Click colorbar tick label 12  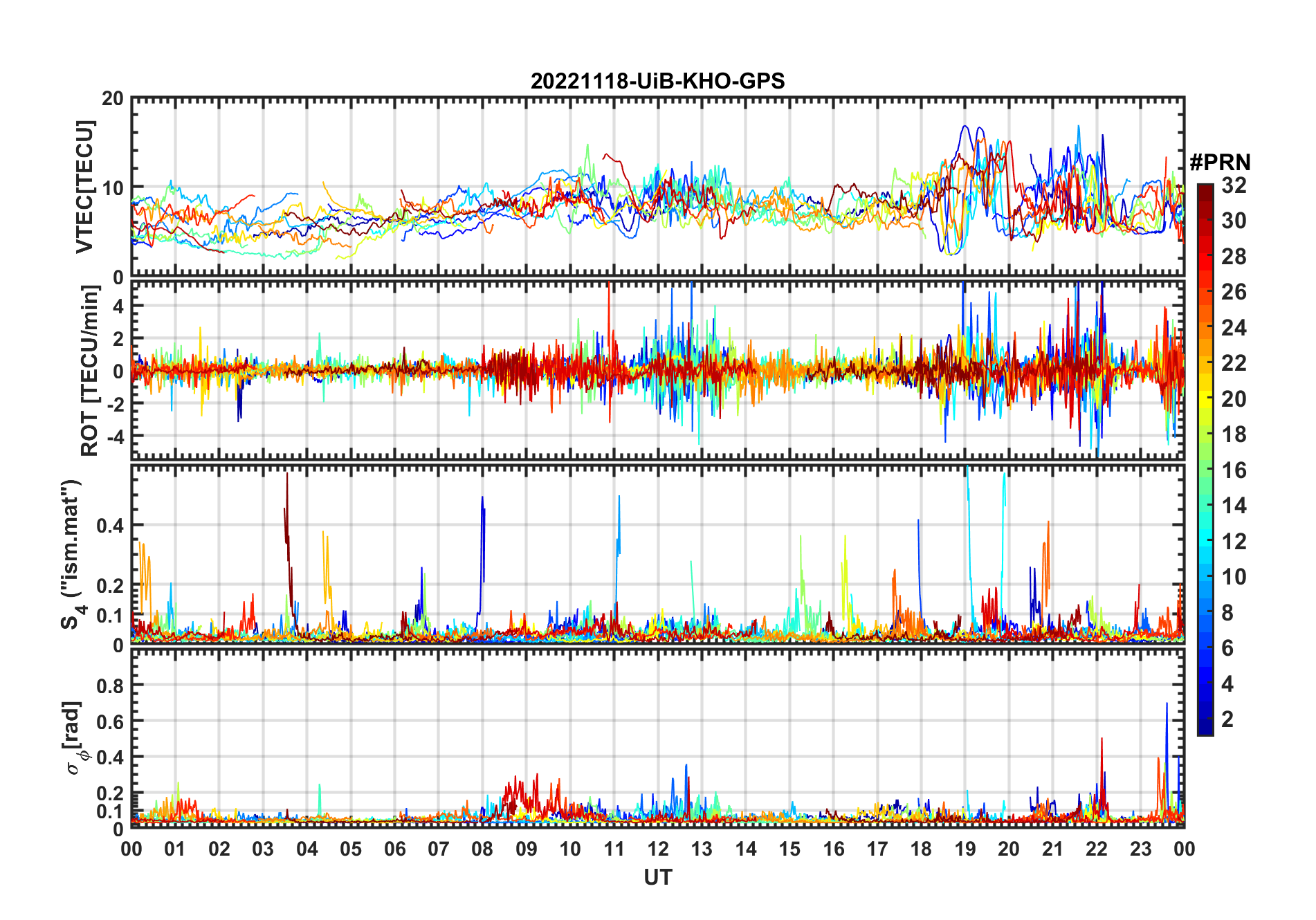coord(1234,541)
